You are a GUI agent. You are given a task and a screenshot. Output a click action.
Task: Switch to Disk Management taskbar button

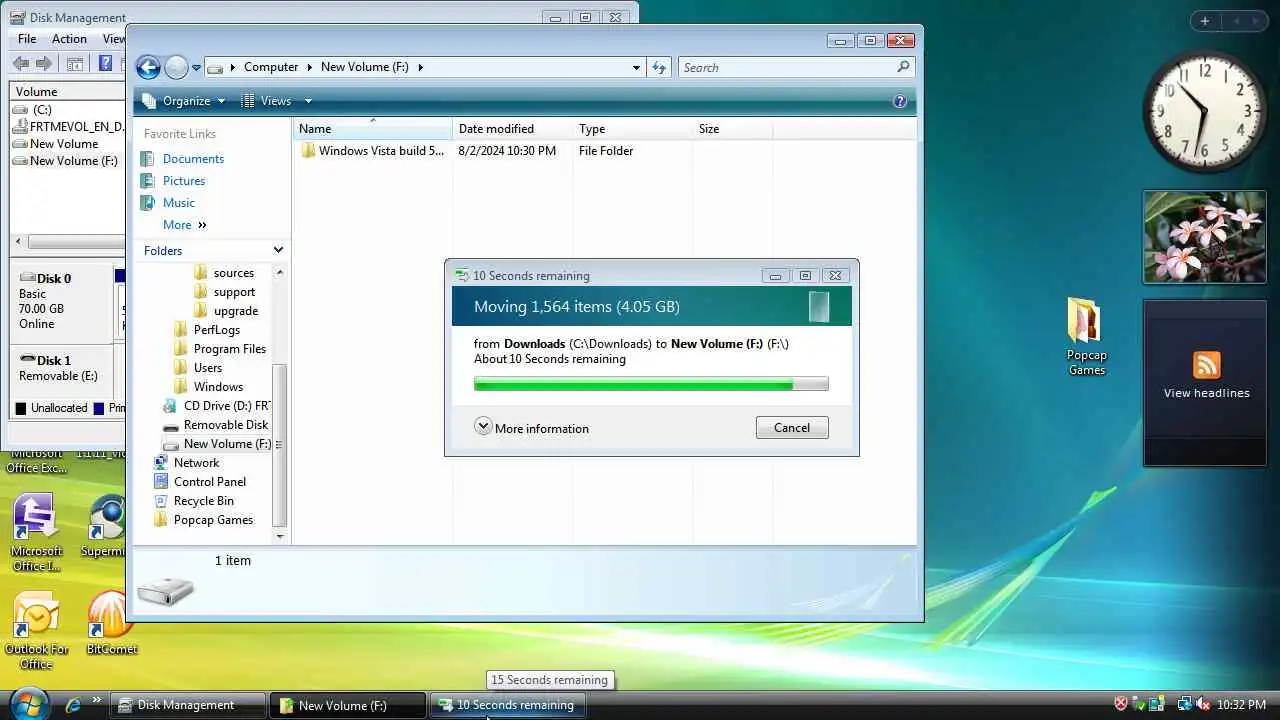(x=187, y=705)
